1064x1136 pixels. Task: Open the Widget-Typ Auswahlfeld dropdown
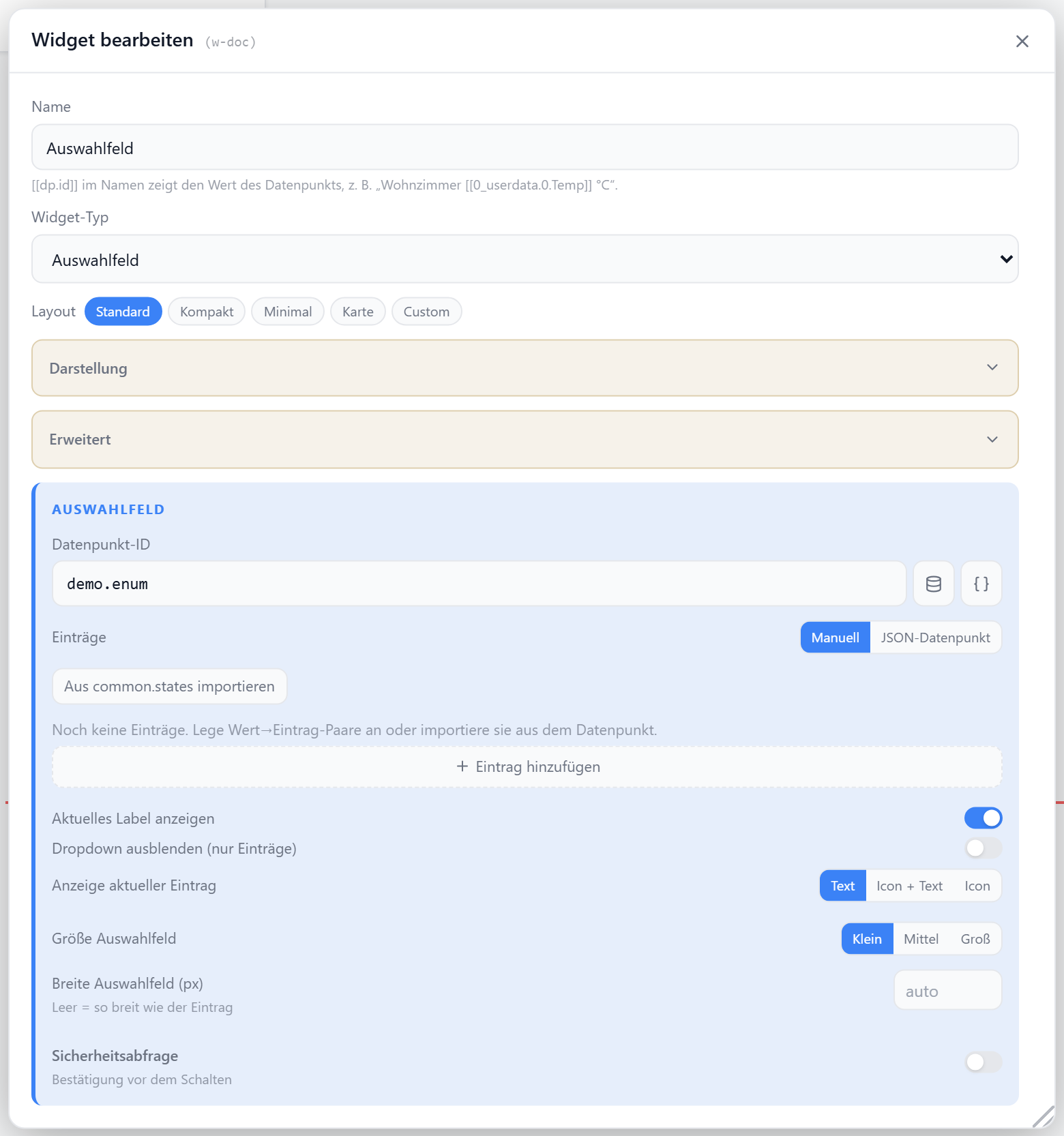[525, 259]
